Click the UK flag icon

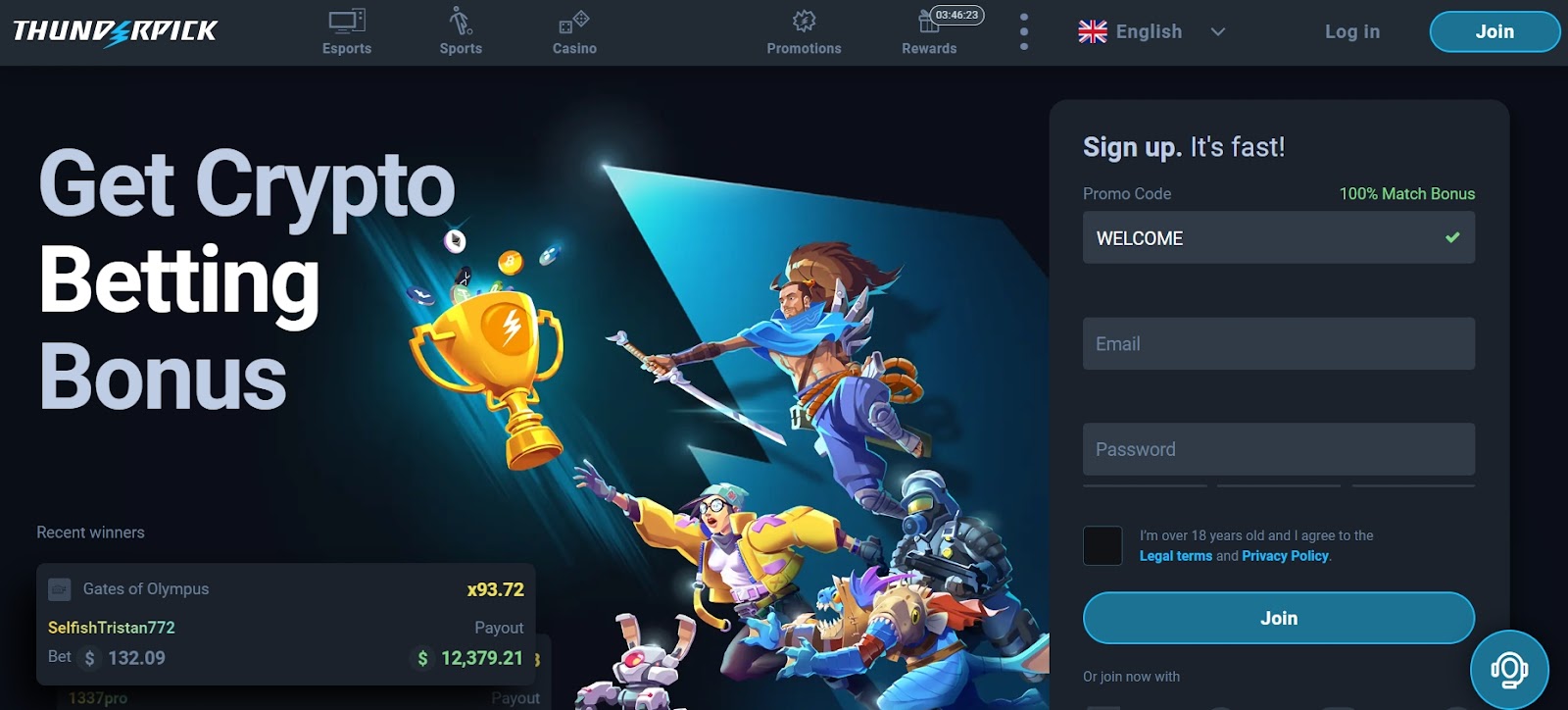coord(1093,31)
